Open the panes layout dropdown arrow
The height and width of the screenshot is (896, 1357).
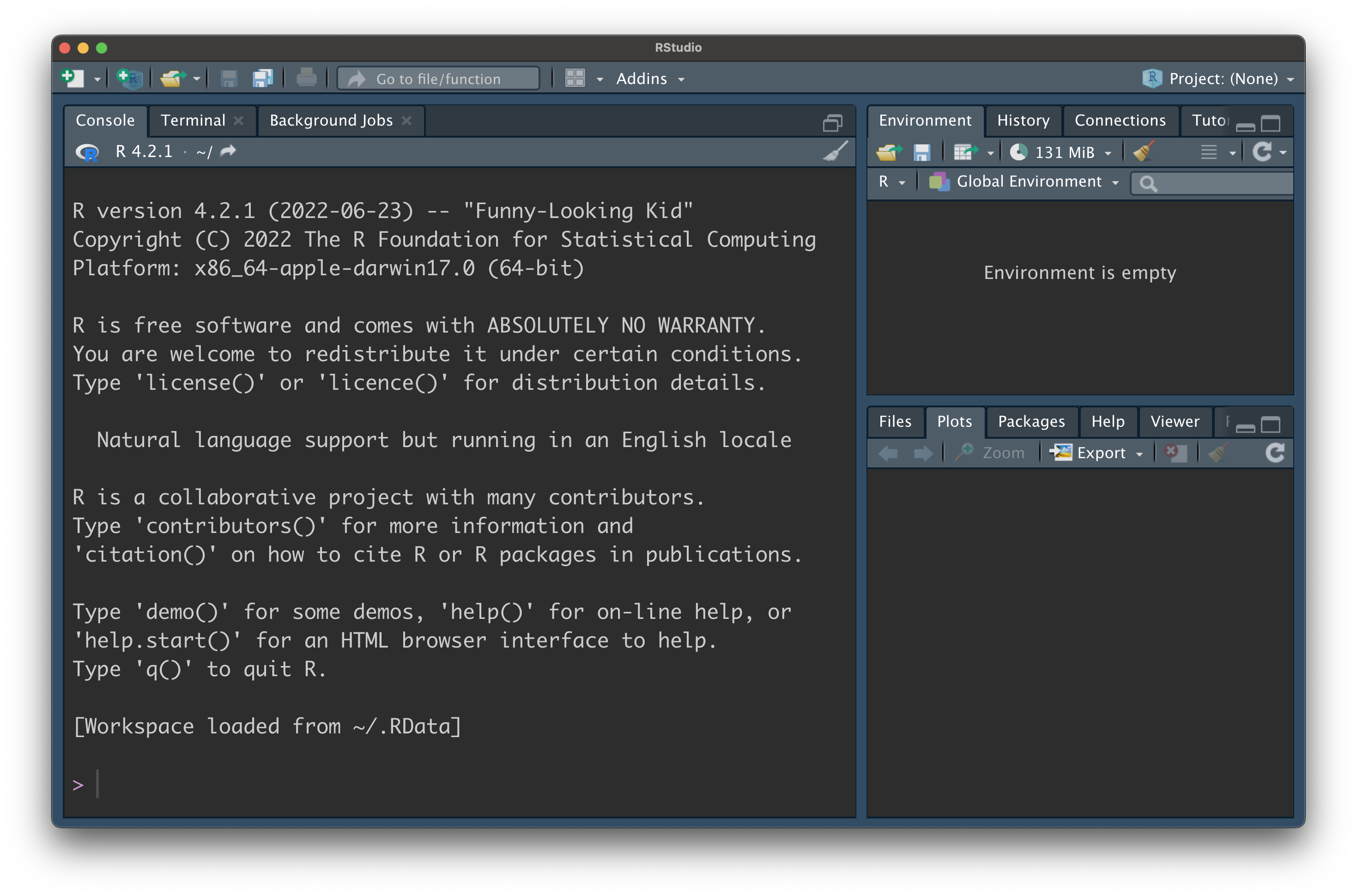pyautogui.click(x=600, y=79)
